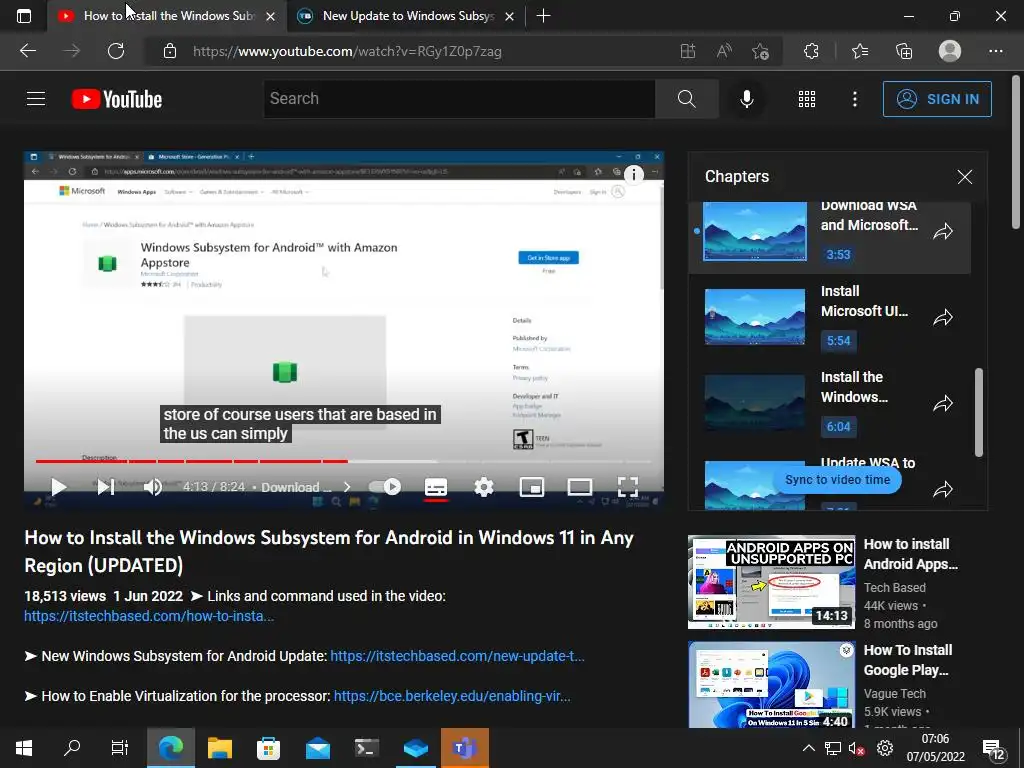Open the Edge profile avatar
Image resolution: width=1024 pixels, height=768 pixels.
950,51
